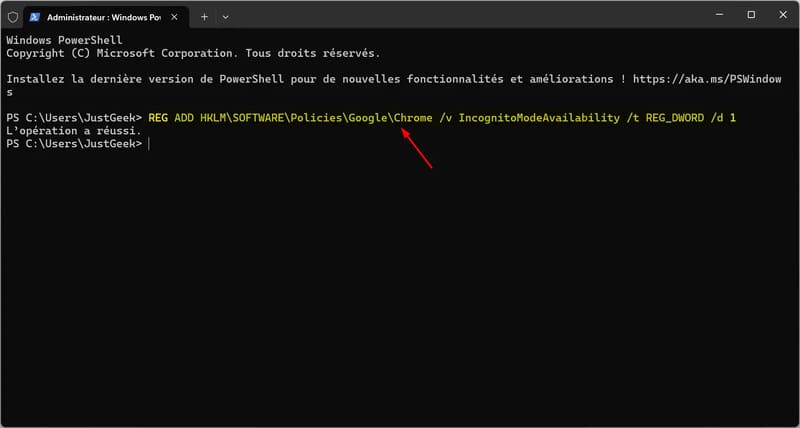Click the IncognitoModeAvailability text in the command
This screenshot has height=428, width=800.
click(x=539, y=118)
